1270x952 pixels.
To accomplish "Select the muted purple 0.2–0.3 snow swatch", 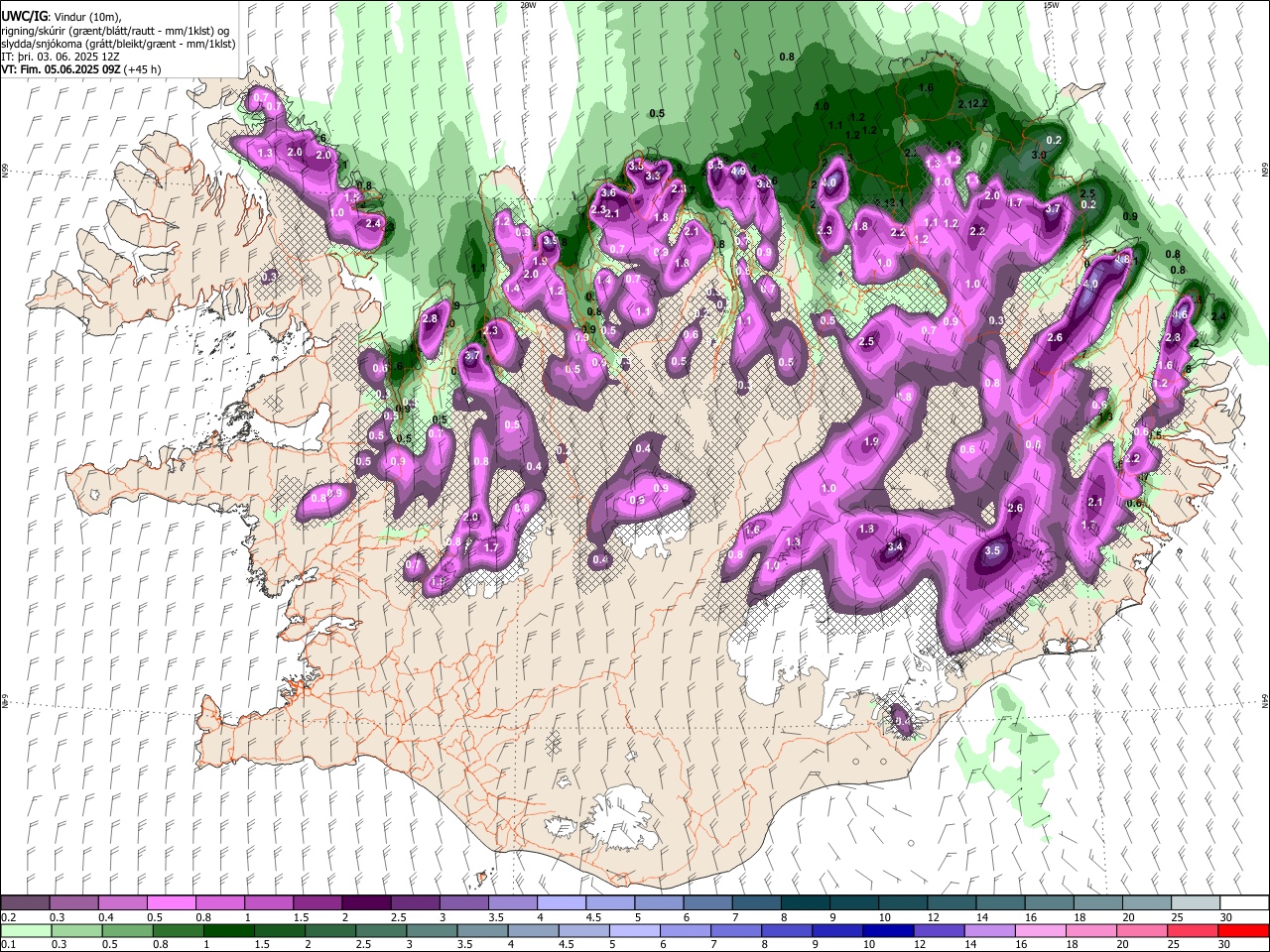I will [25, 902].
